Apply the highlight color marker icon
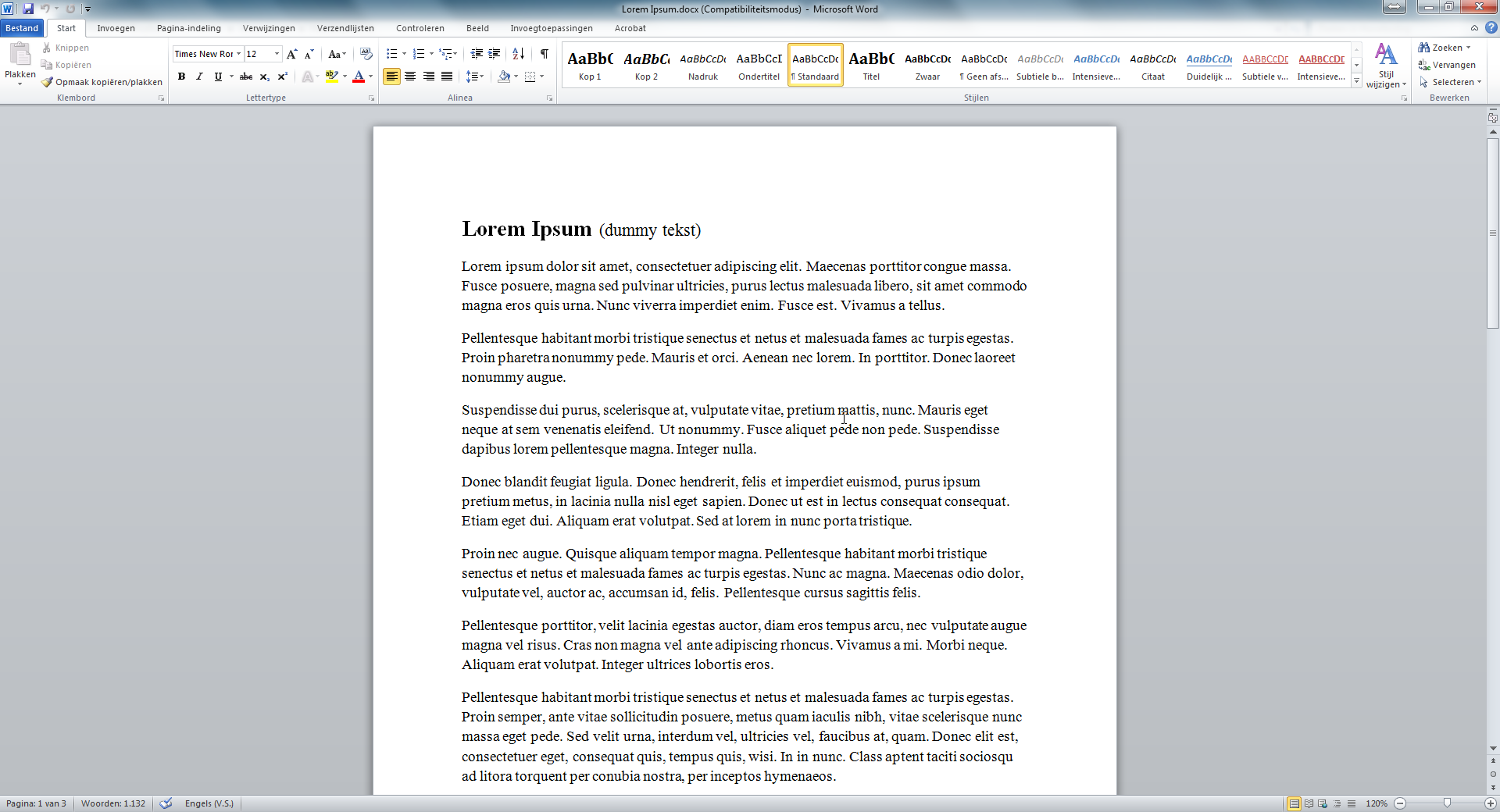 click(x=331, y=77)
